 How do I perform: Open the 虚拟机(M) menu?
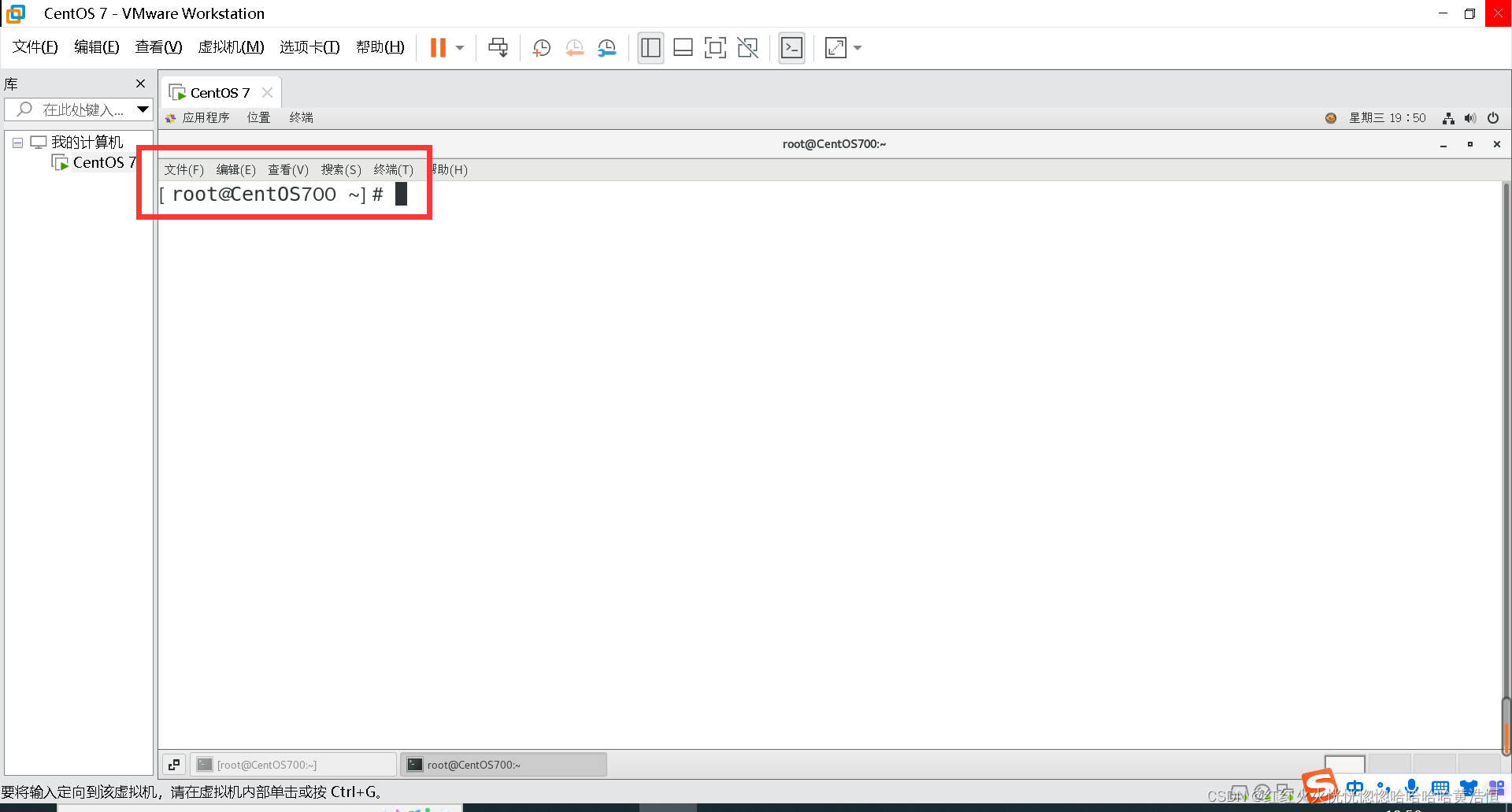point(231,47)
